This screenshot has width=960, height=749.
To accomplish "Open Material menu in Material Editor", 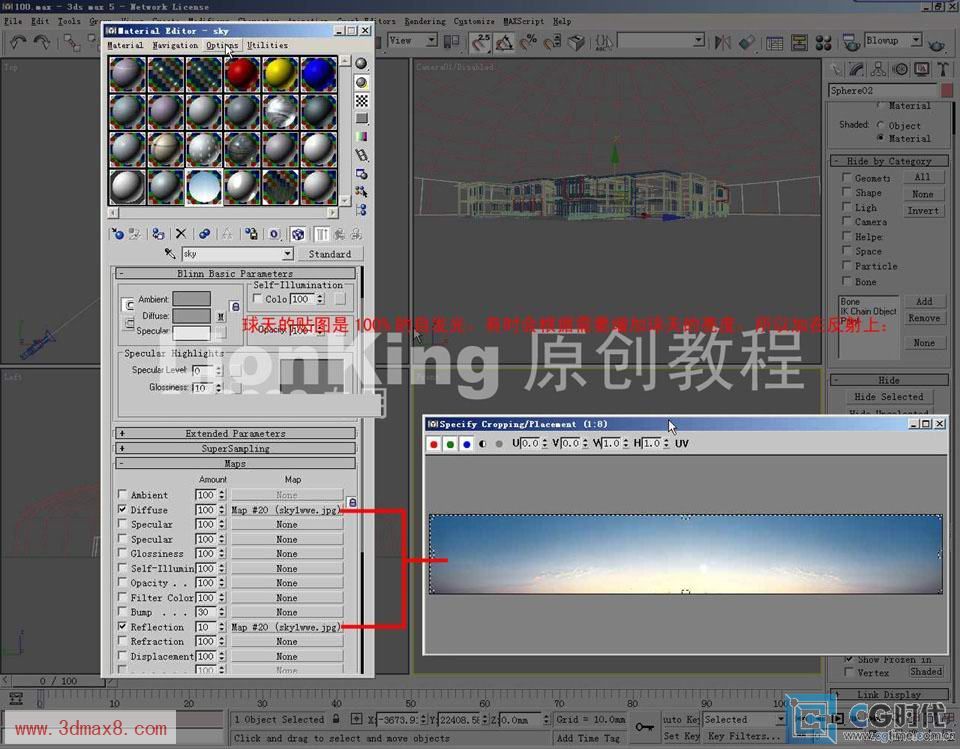I will pos(125,45).
